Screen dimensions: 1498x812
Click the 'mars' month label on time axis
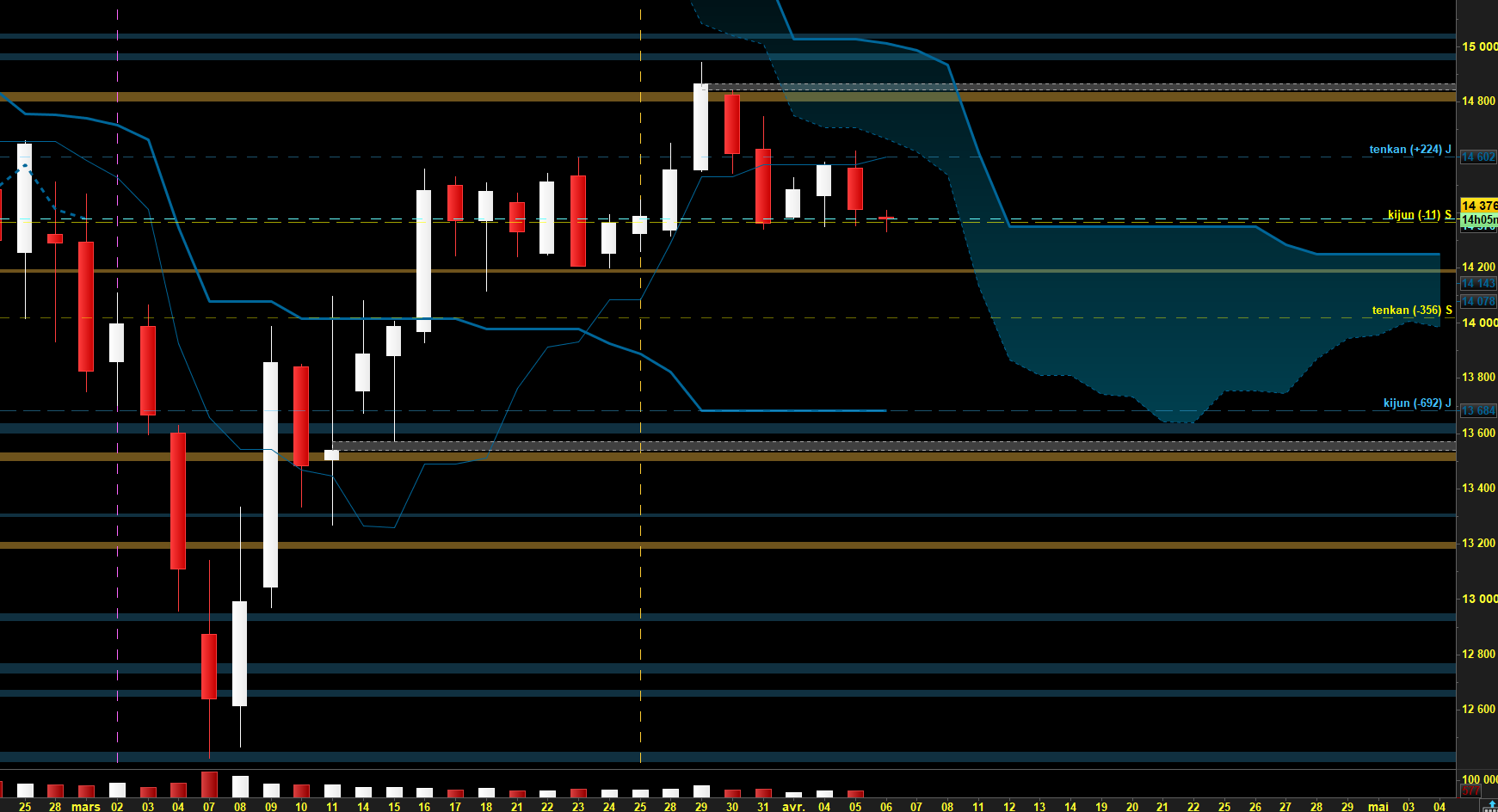[x=86, y=807]
